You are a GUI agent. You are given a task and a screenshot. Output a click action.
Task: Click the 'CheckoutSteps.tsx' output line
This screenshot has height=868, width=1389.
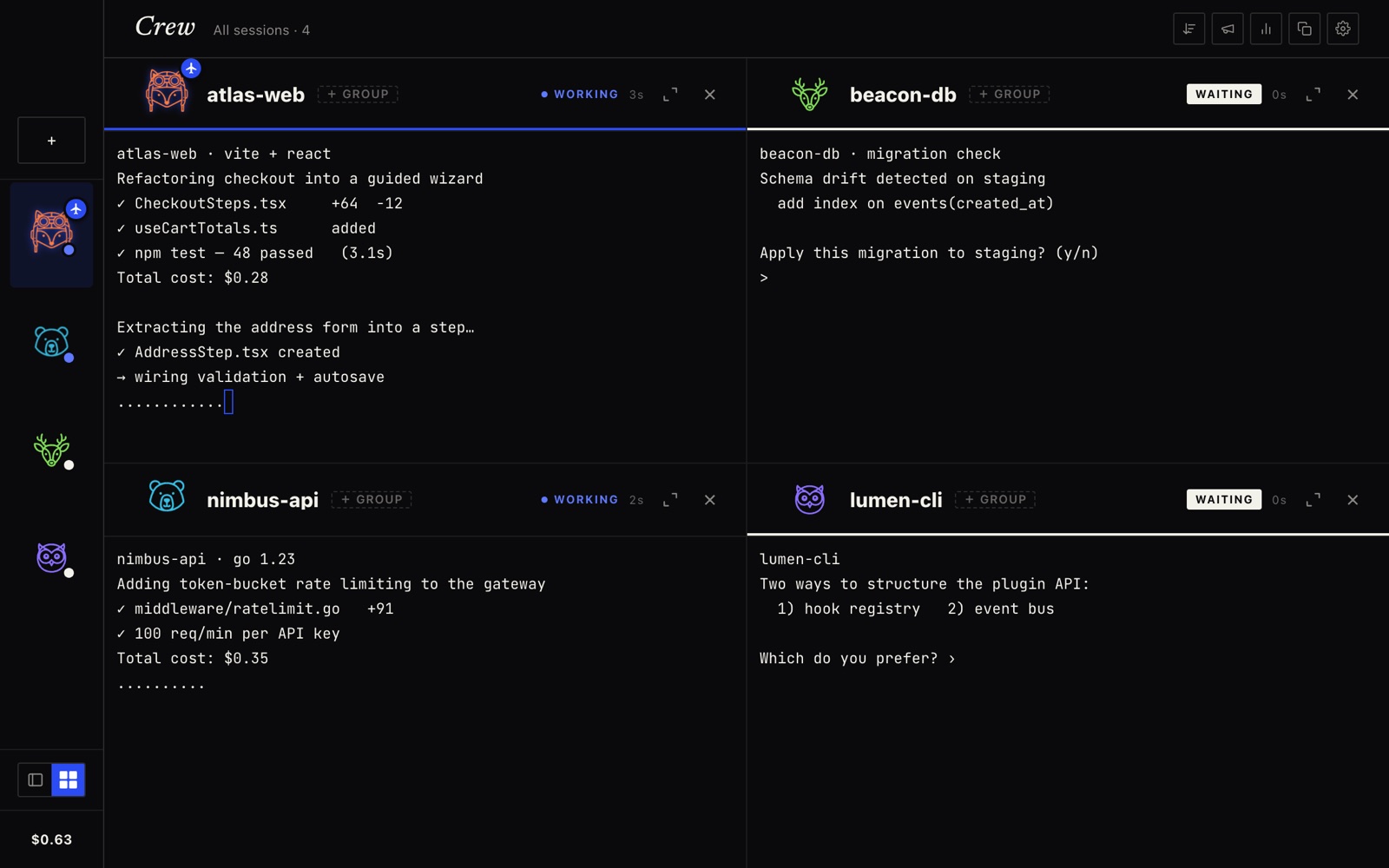coord(260,203)
